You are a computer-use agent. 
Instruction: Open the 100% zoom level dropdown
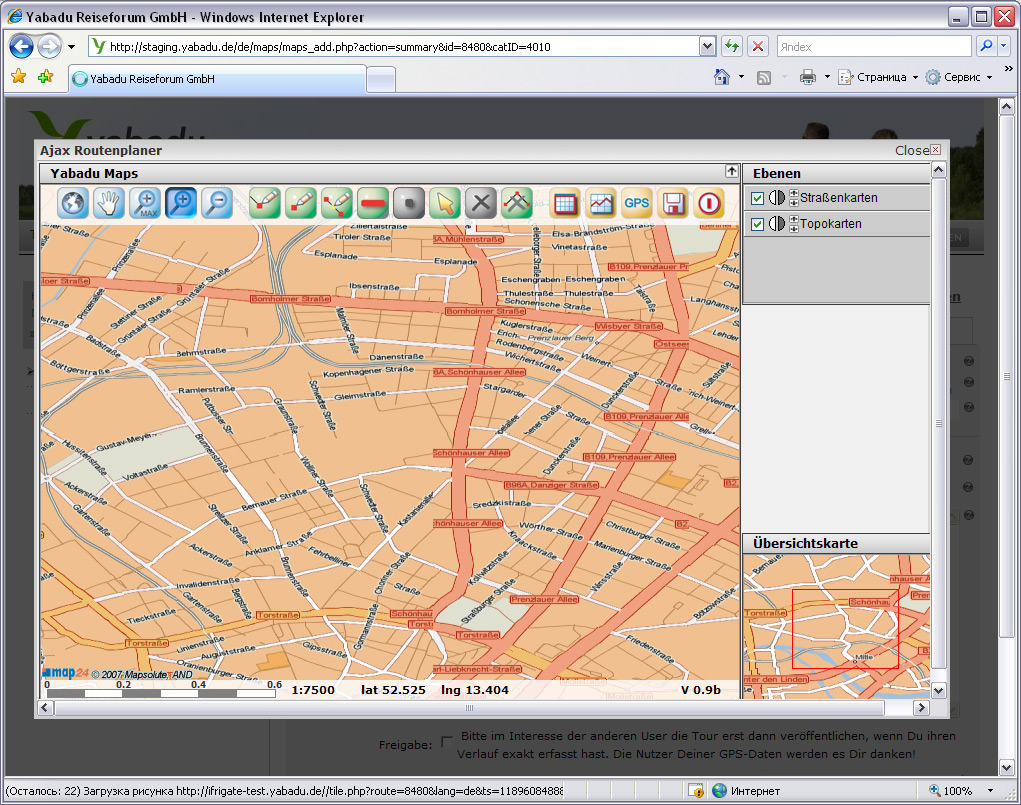990,791
